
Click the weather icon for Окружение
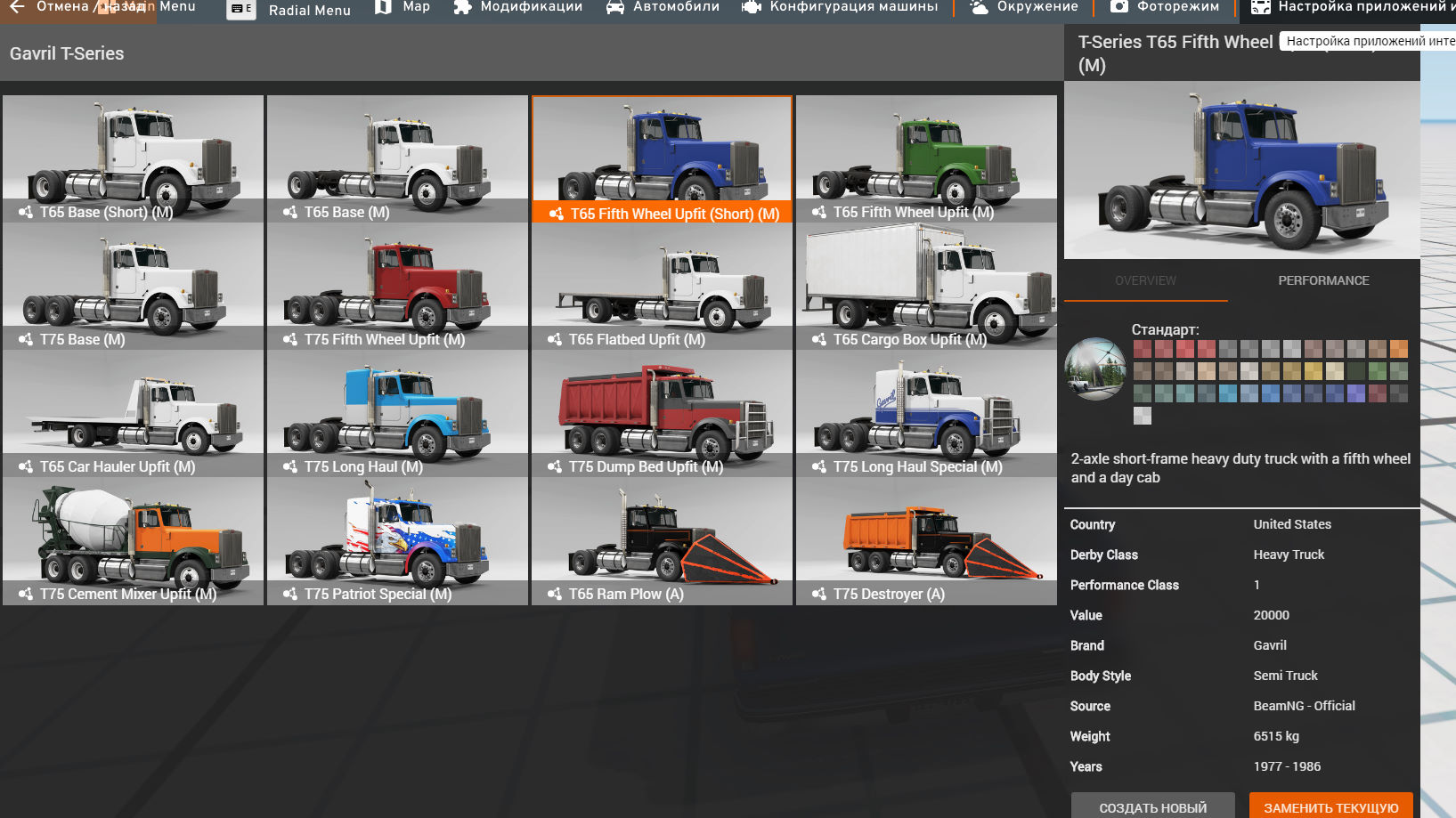(x=979, y=6)
